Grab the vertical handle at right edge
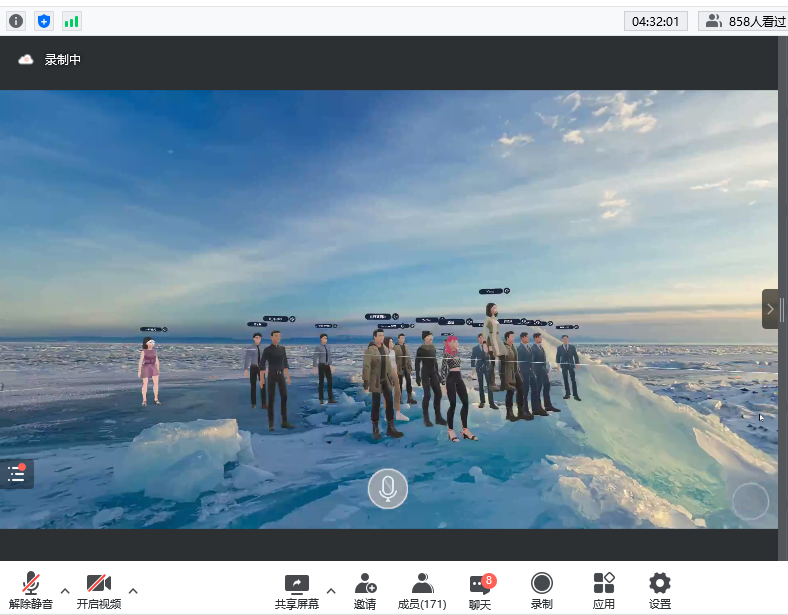788x615 pixels. 782,309
